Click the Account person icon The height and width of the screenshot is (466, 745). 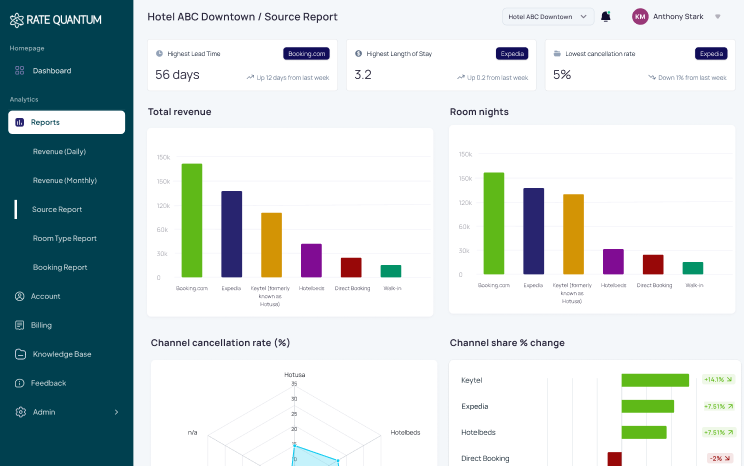(20, 296)
